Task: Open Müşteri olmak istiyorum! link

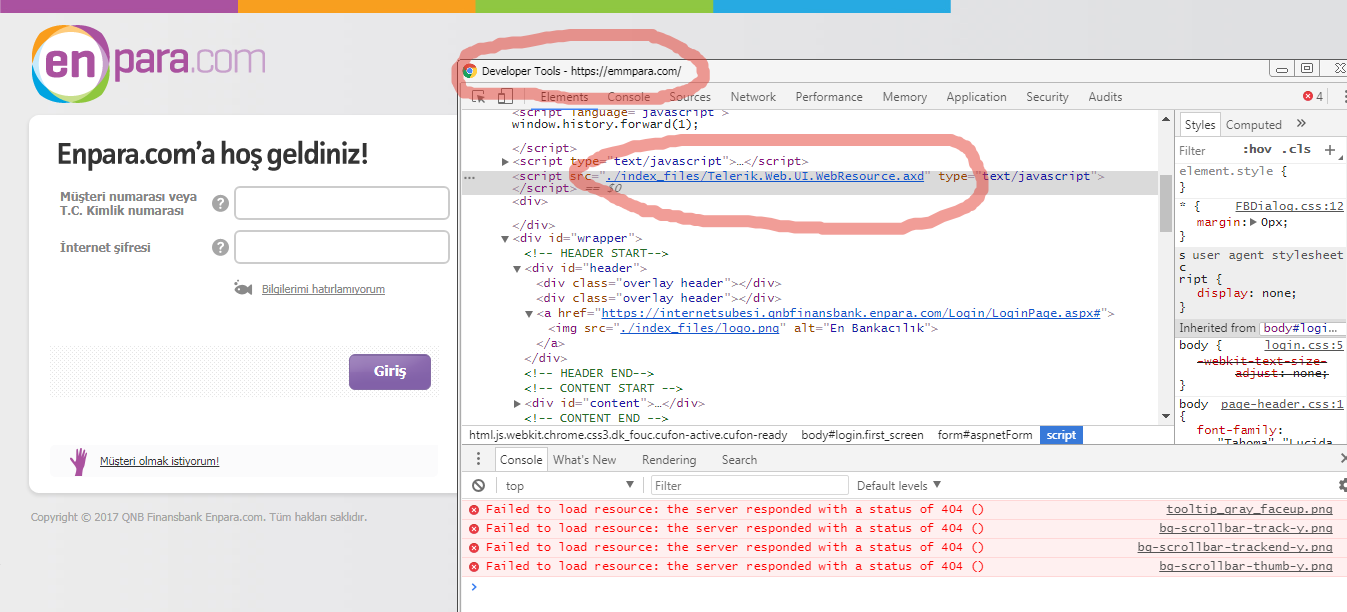Action: 159,461
